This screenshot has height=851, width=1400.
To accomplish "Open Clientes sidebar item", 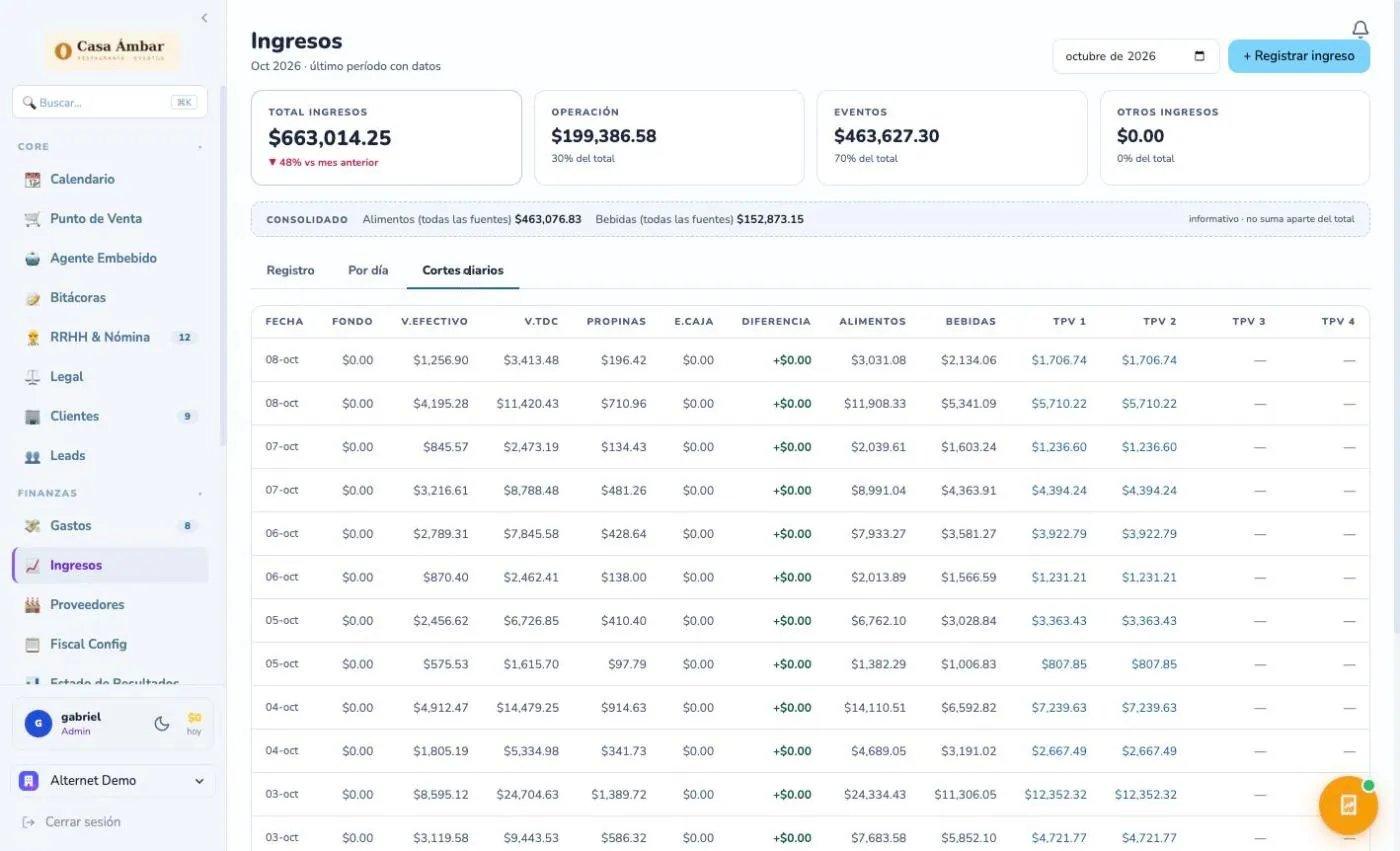I will point(110,416).
